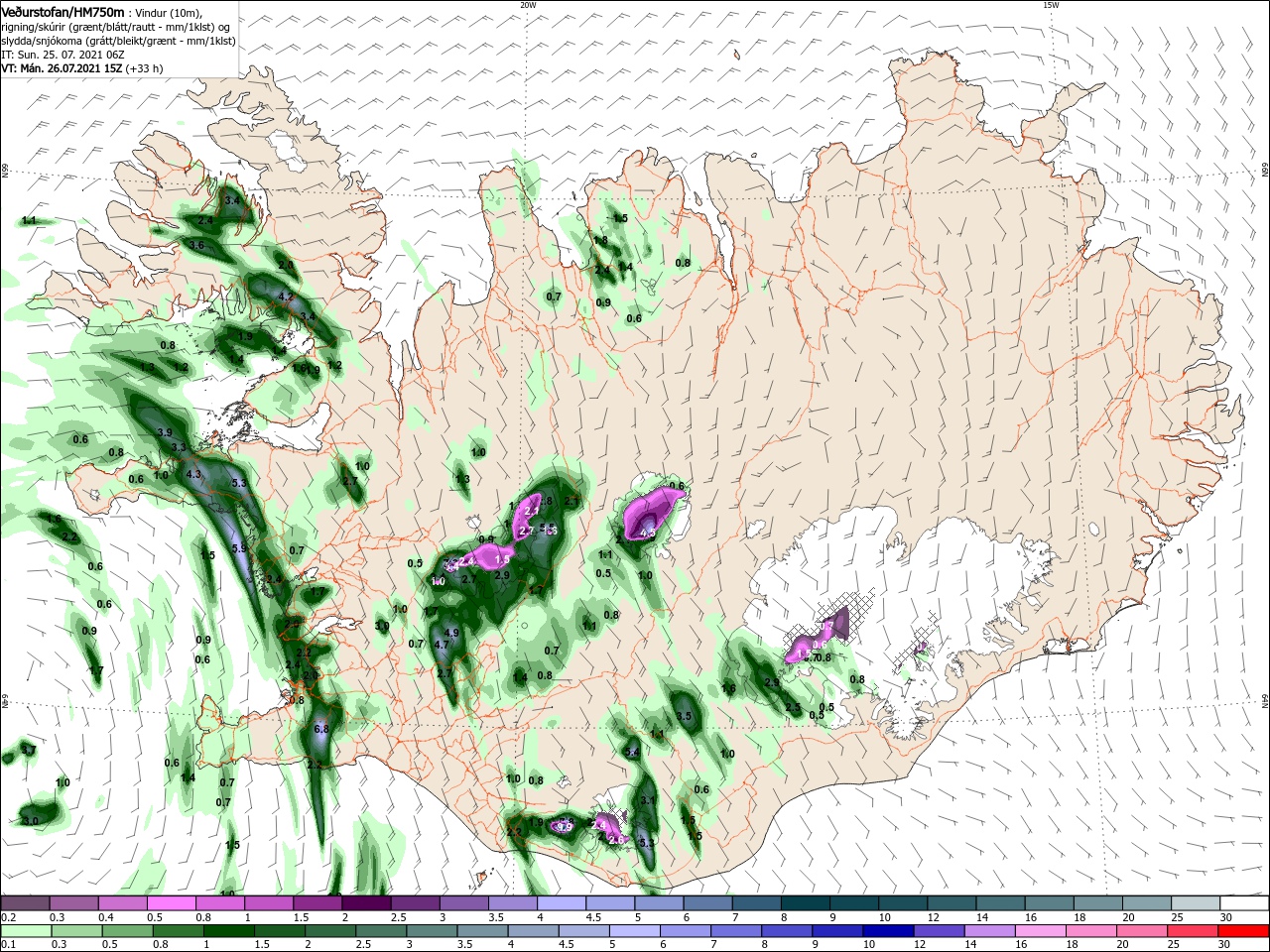Click the 'VT: Mán. 26.07.2021 15Z' valid time
This screenshot has height=952, width=1270.
(x=61, y=68)
